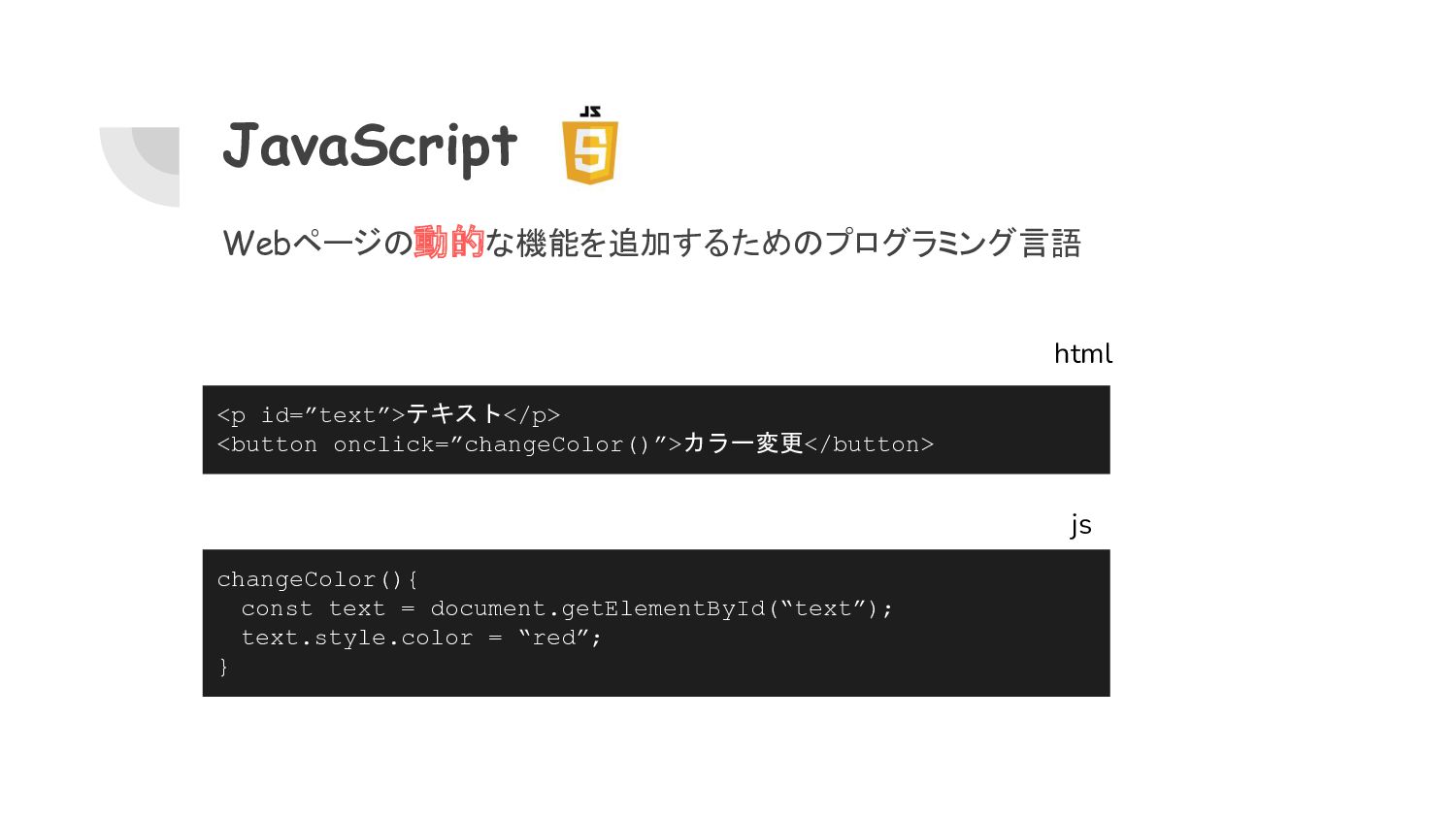Image resolution: width=1456 pixels, height=819 pixels.
Task: Click the Webページの subtitle sentence
Action: 651,243
